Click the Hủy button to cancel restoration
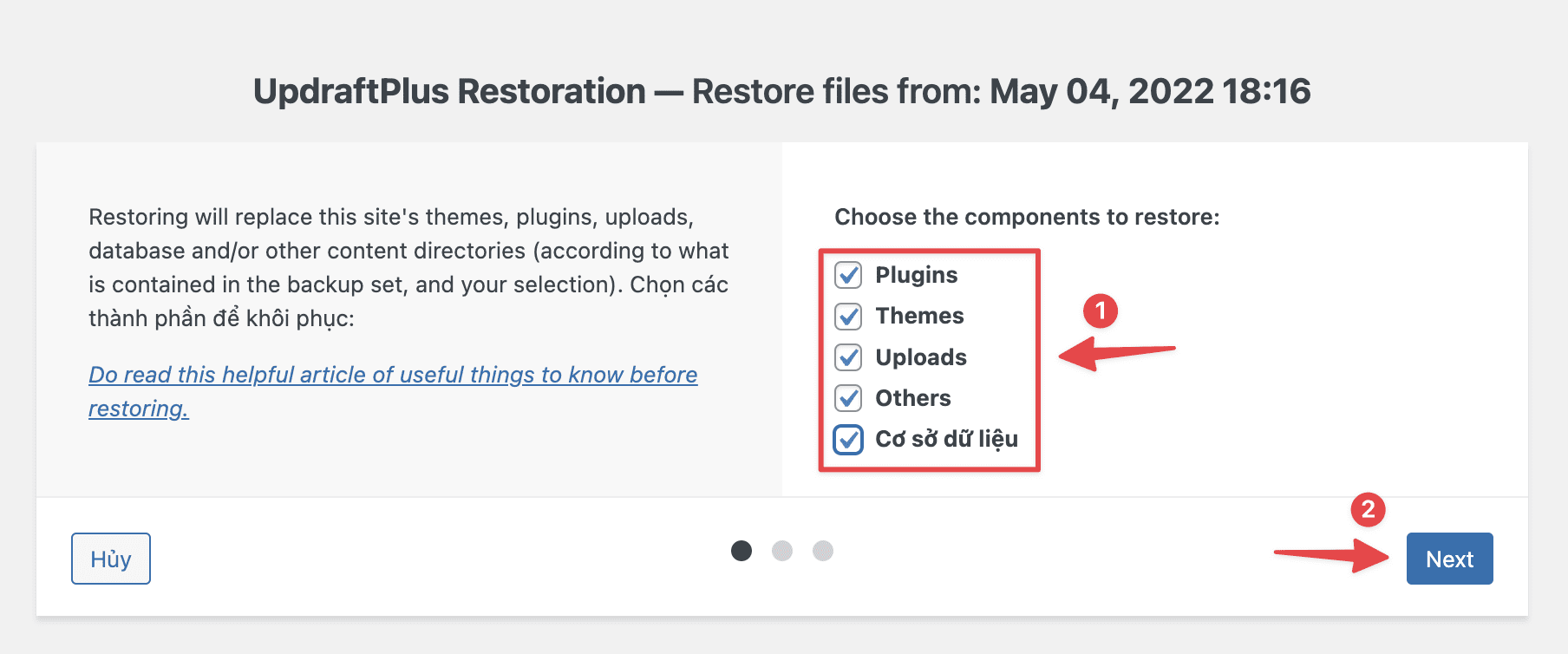Image resolution: width=1568 pixels, height=654 pixels. point(109,559)
